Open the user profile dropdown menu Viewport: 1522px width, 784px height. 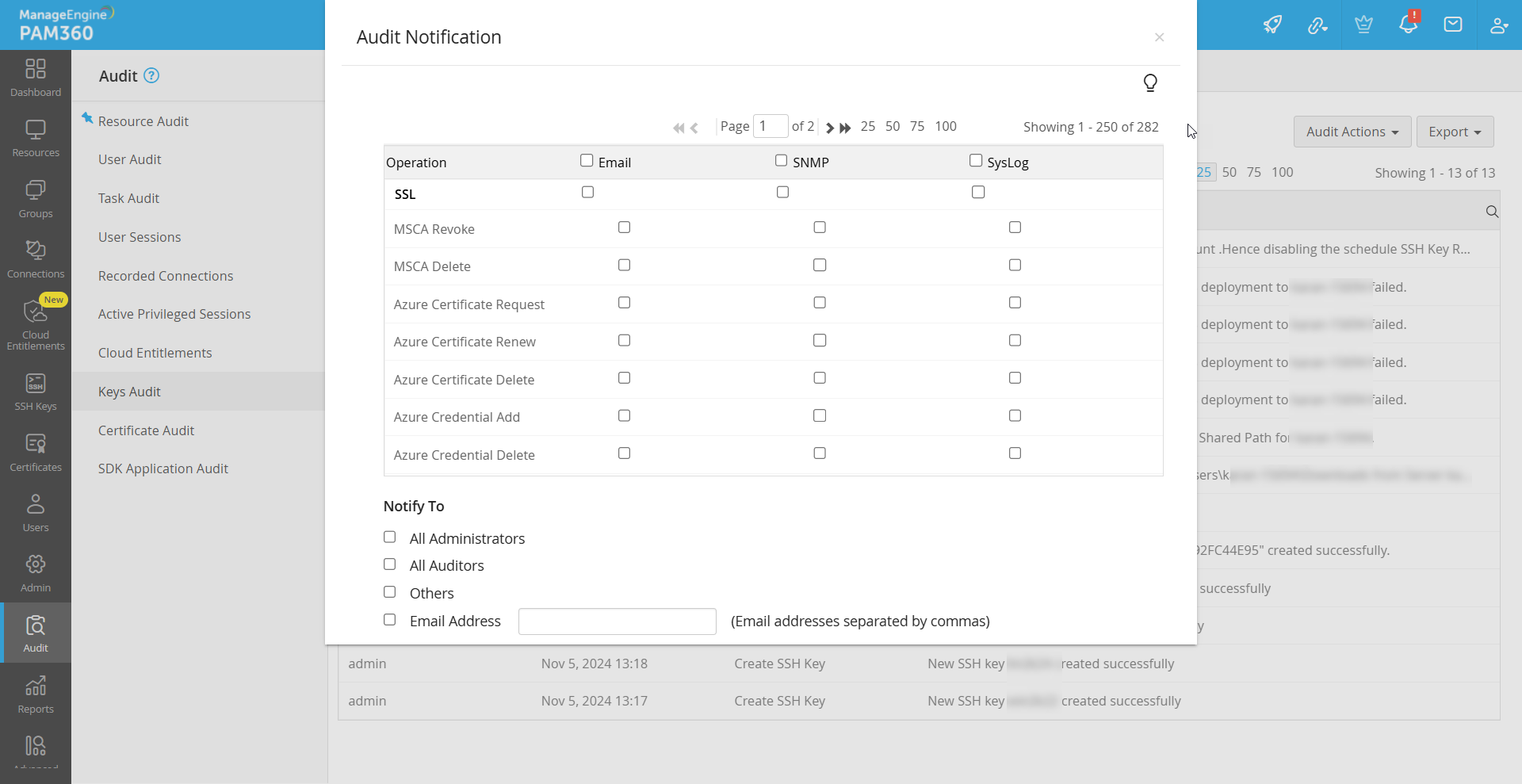click(x=1499, y=25)
